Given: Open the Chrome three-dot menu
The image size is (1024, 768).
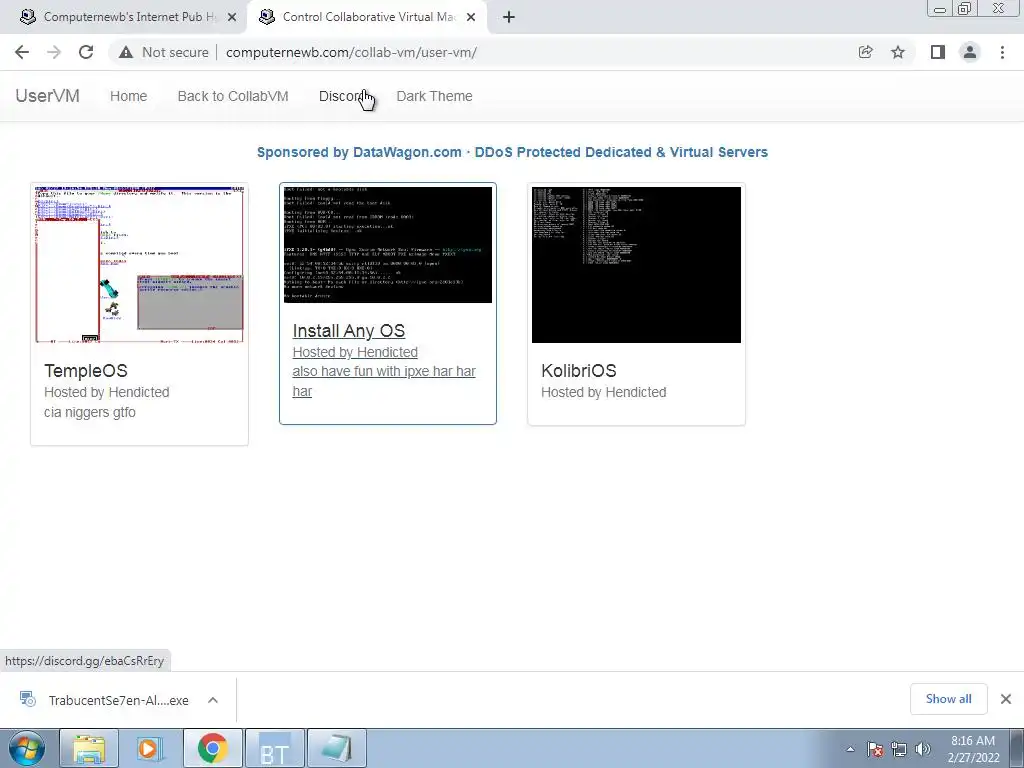Looking at the screenshot, I should 1002,52.
